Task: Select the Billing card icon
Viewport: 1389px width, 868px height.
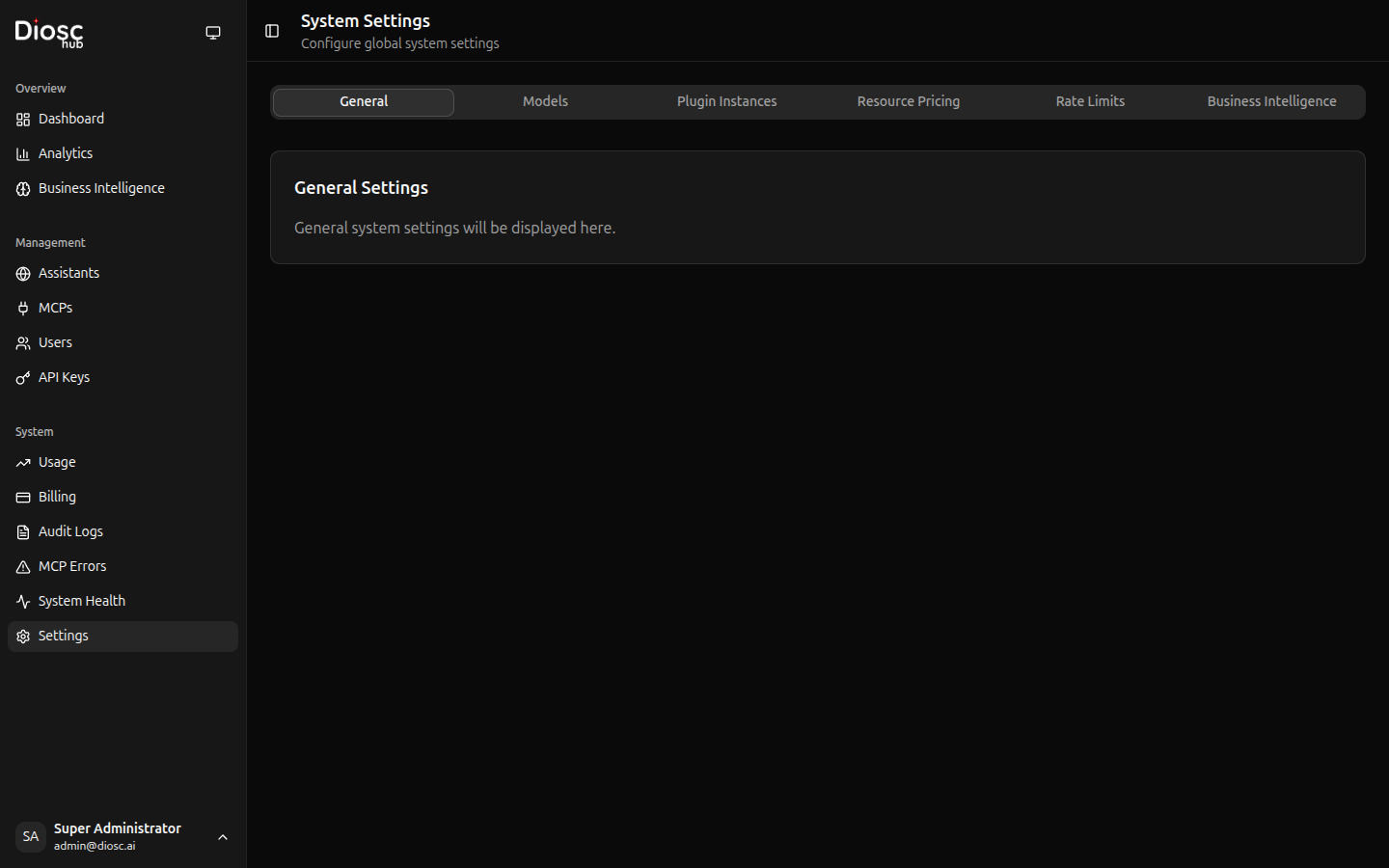Action: point(22,496)
